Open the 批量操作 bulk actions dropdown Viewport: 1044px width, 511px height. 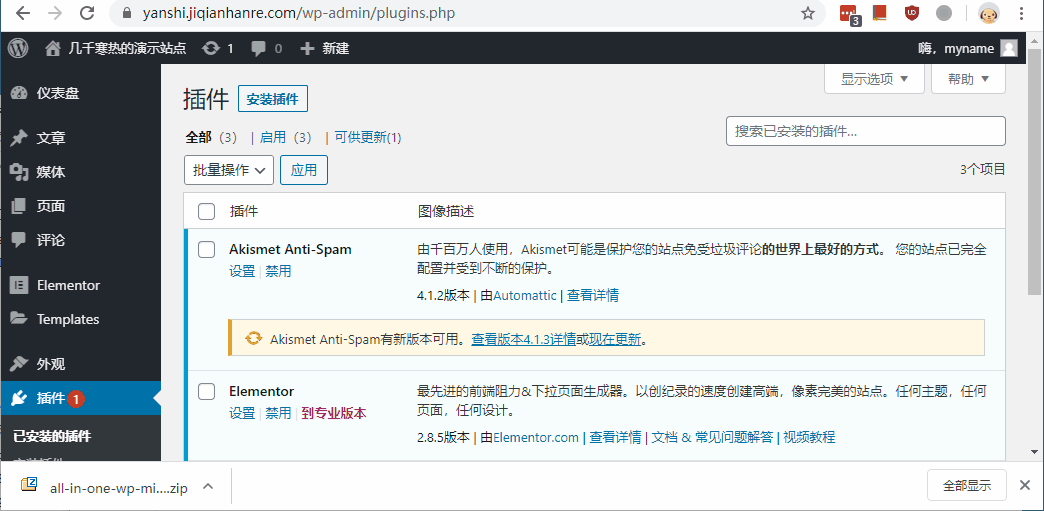(229, 170)
